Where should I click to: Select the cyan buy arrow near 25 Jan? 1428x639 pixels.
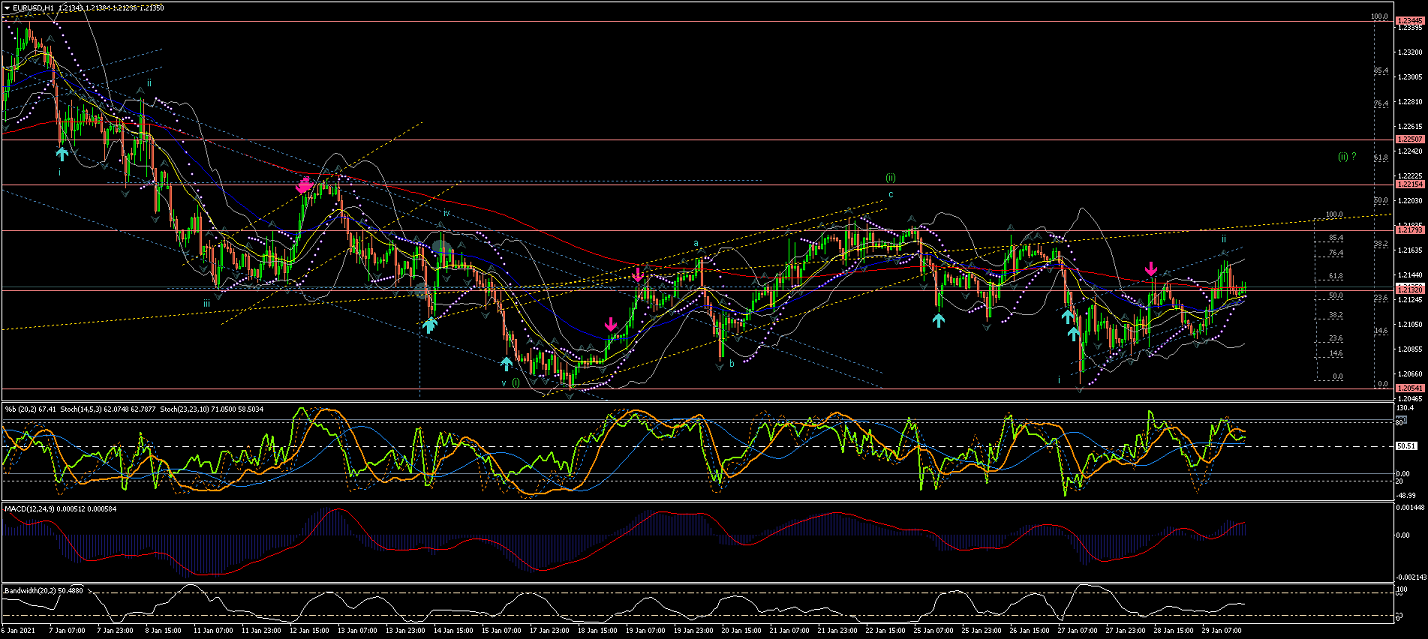(x=938, y=320)
